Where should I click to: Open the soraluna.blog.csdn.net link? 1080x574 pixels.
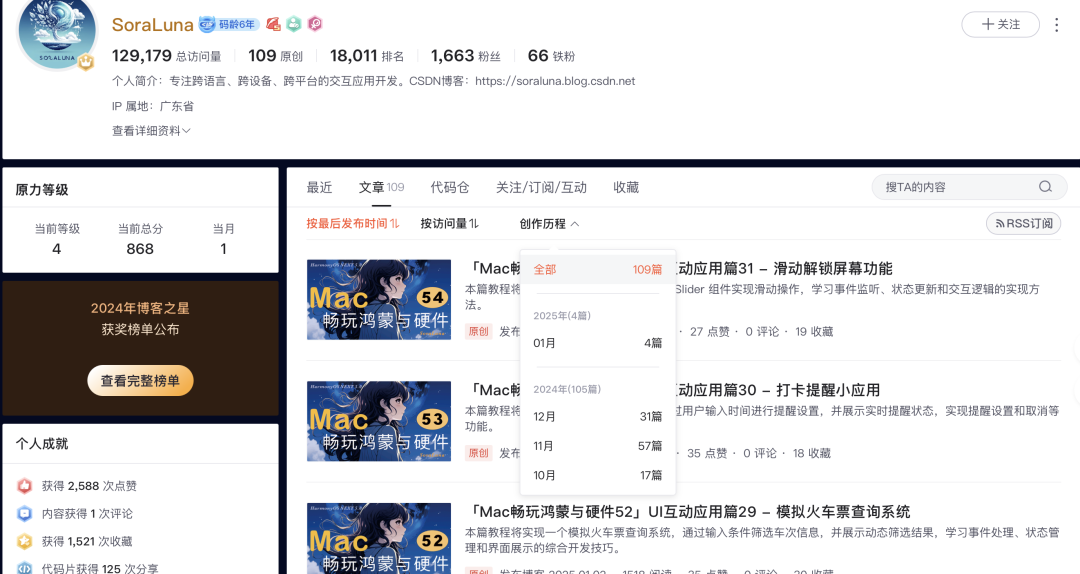click(555, 81)
